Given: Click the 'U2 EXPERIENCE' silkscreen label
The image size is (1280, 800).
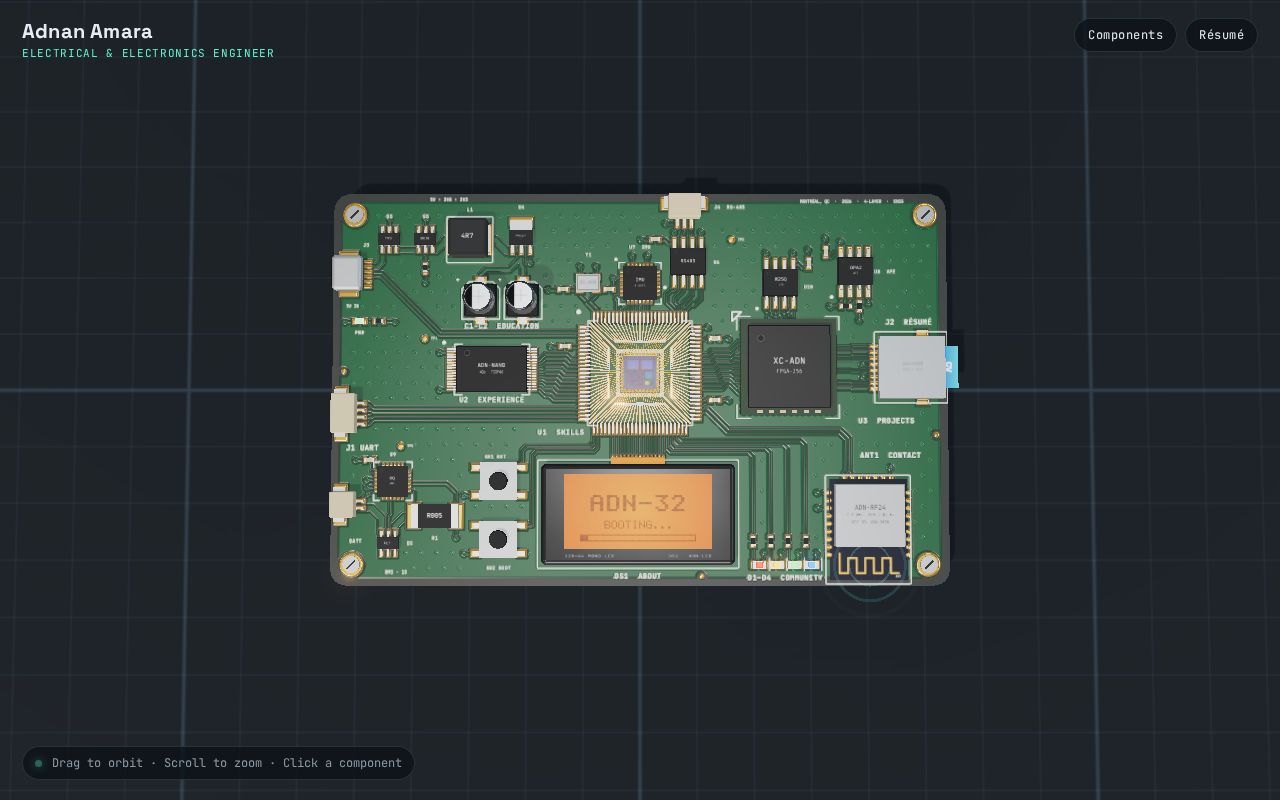Looking at the screenshot, I should click(x=491, y=400).
